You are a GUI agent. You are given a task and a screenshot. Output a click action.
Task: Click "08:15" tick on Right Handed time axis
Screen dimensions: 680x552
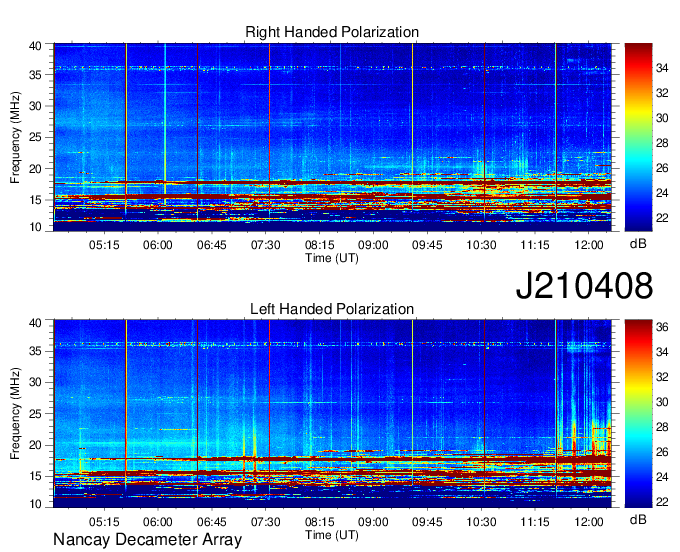point(320,245)
